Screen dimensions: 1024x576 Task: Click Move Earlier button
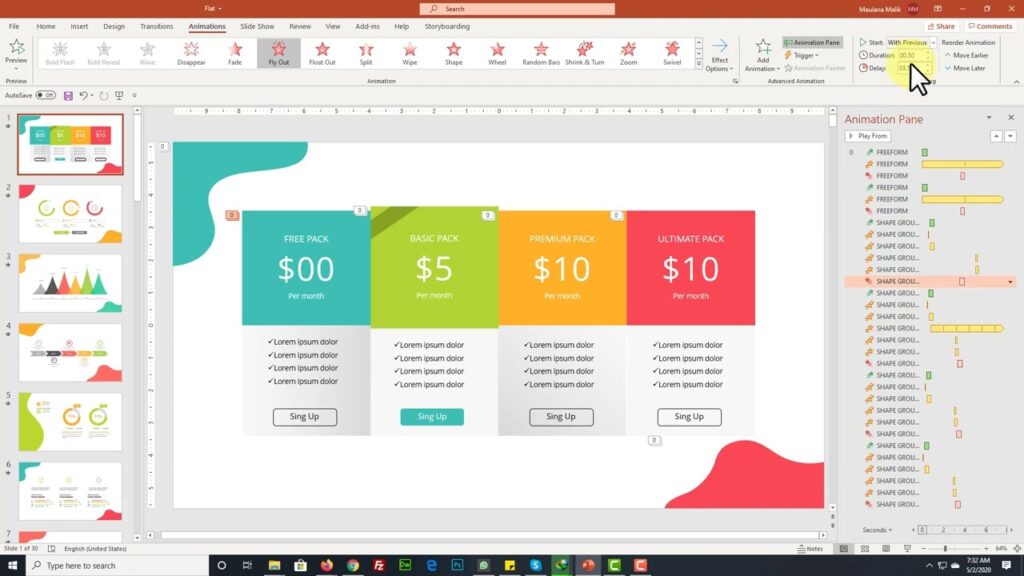pos(966,56)
